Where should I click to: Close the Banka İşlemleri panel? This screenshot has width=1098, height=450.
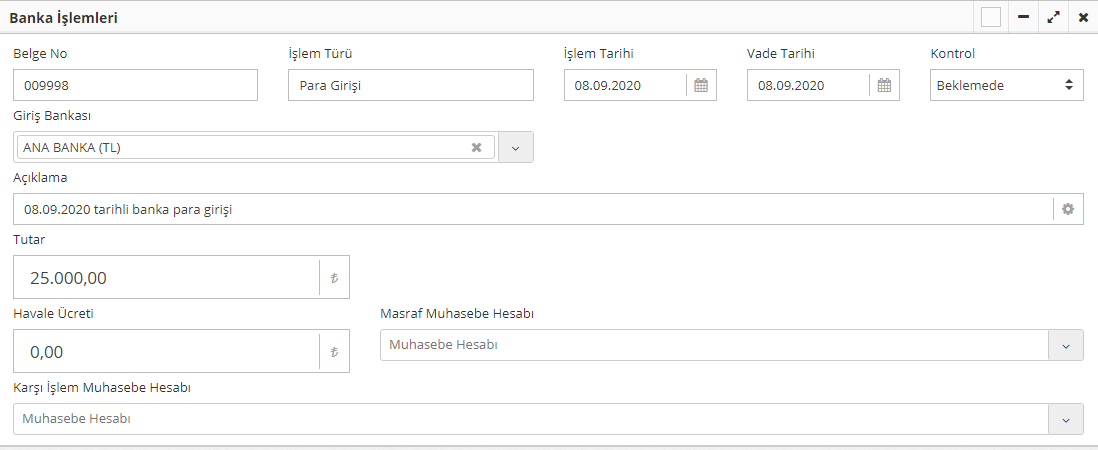(x=1083, y=17)
